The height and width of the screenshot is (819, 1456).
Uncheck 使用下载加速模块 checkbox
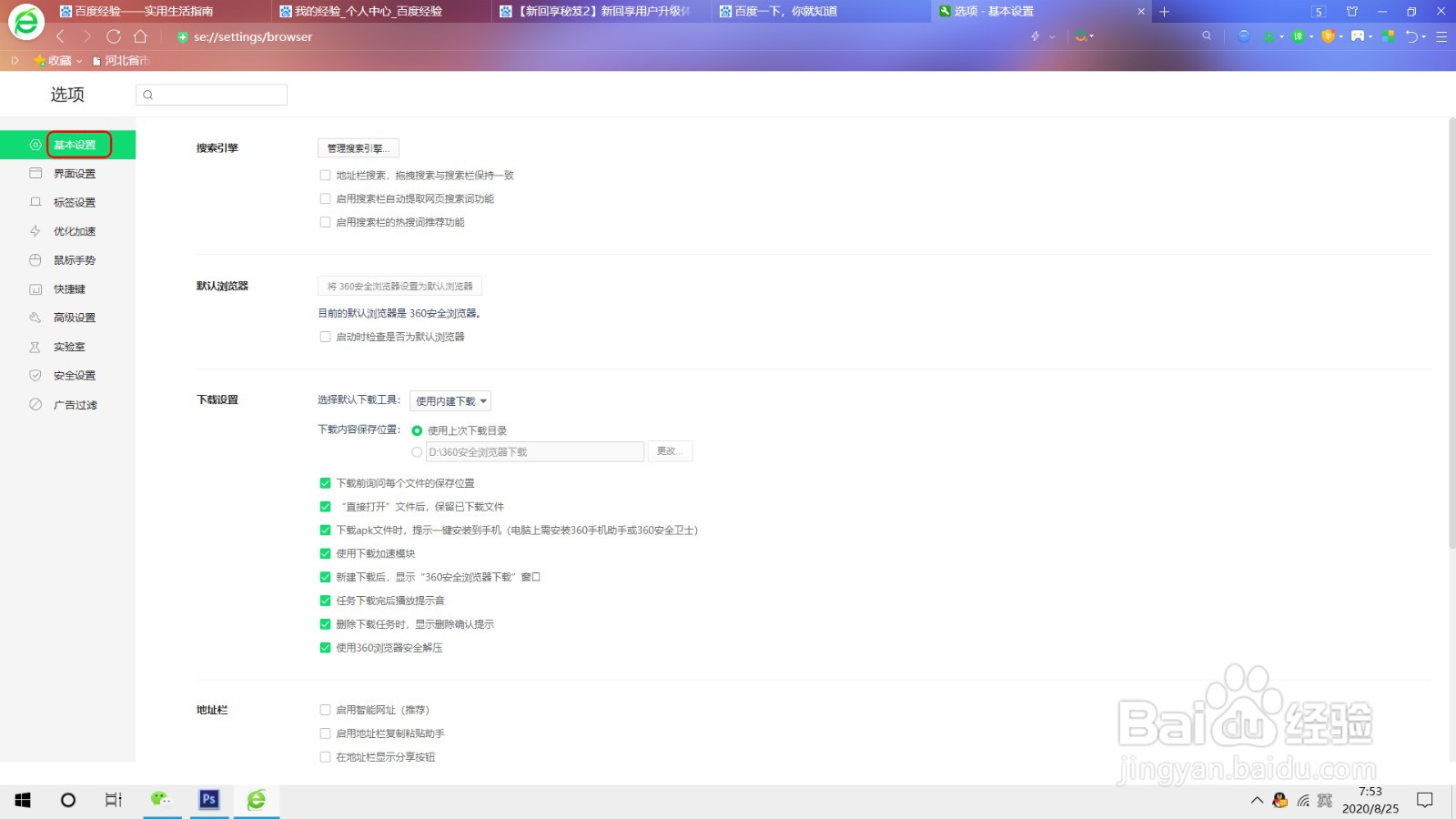pyautogui.click(x=325, y=553)
